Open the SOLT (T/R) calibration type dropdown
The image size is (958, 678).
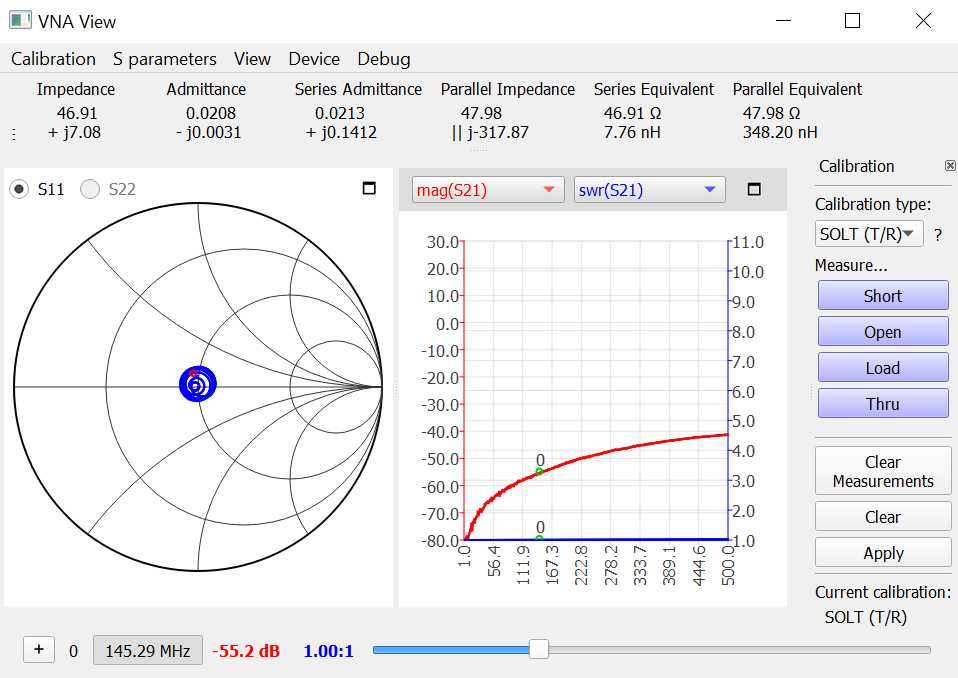point(868,234)
